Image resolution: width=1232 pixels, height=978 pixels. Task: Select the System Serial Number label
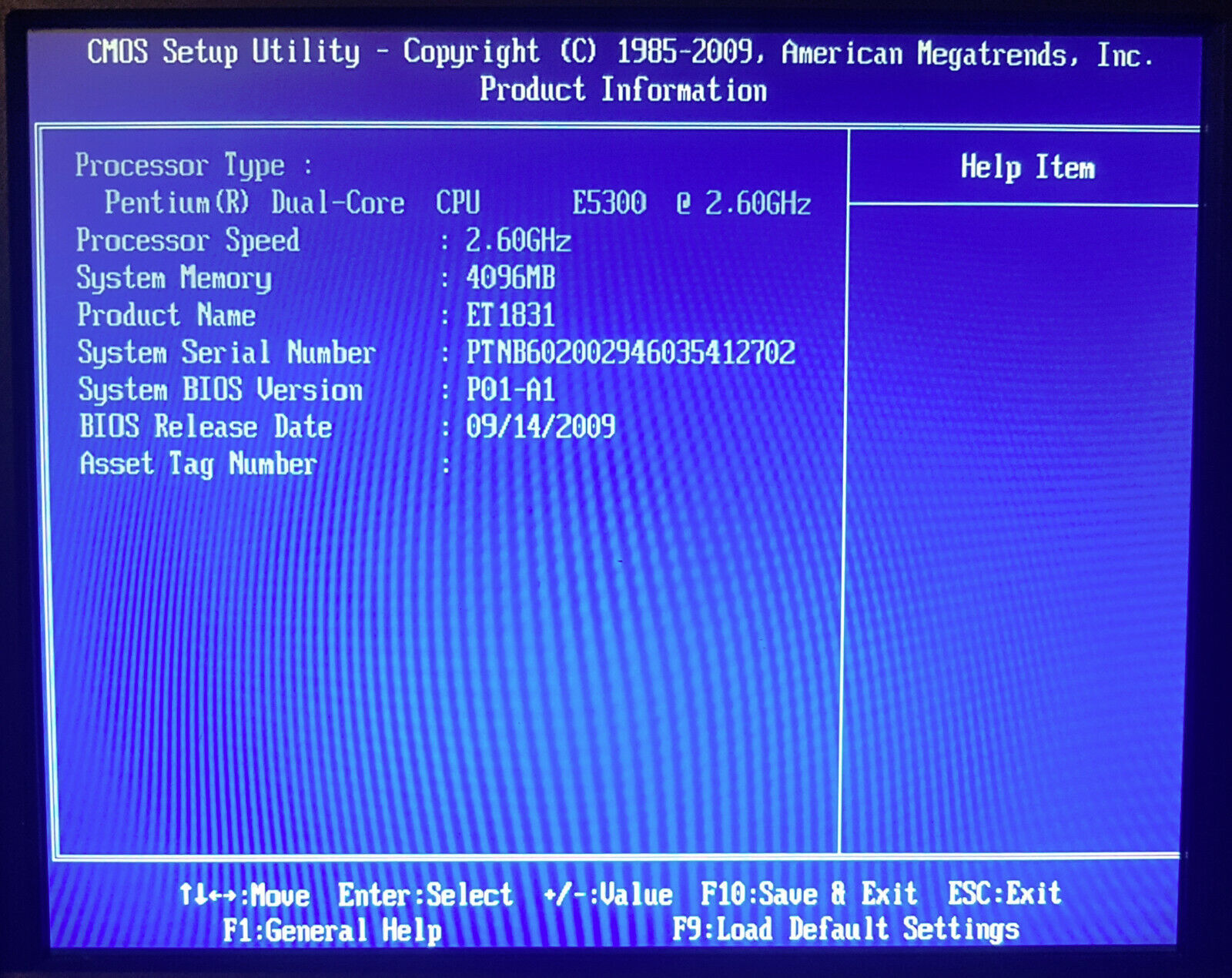click(x=226, y=353)
